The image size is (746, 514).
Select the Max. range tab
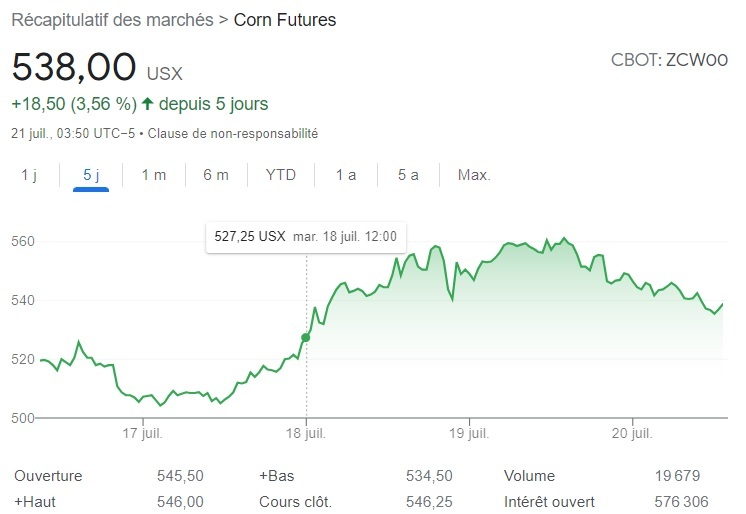[474, 175]
